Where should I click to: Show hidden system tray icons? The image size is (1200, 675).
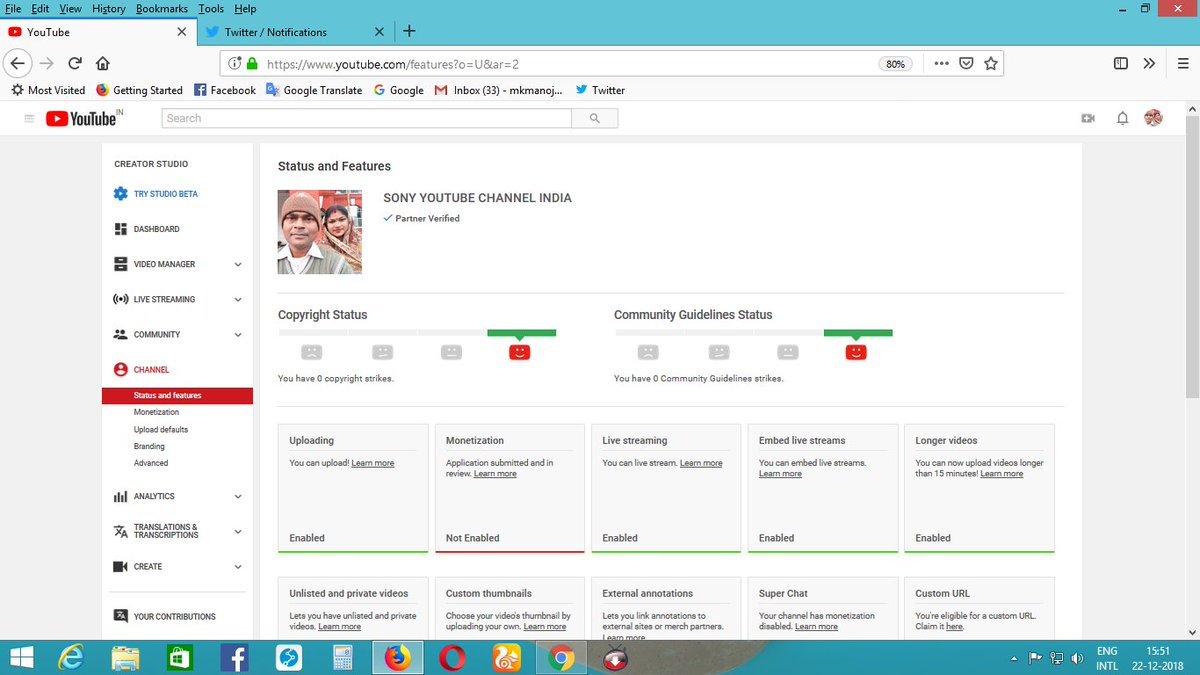(x=1014, y=658)
